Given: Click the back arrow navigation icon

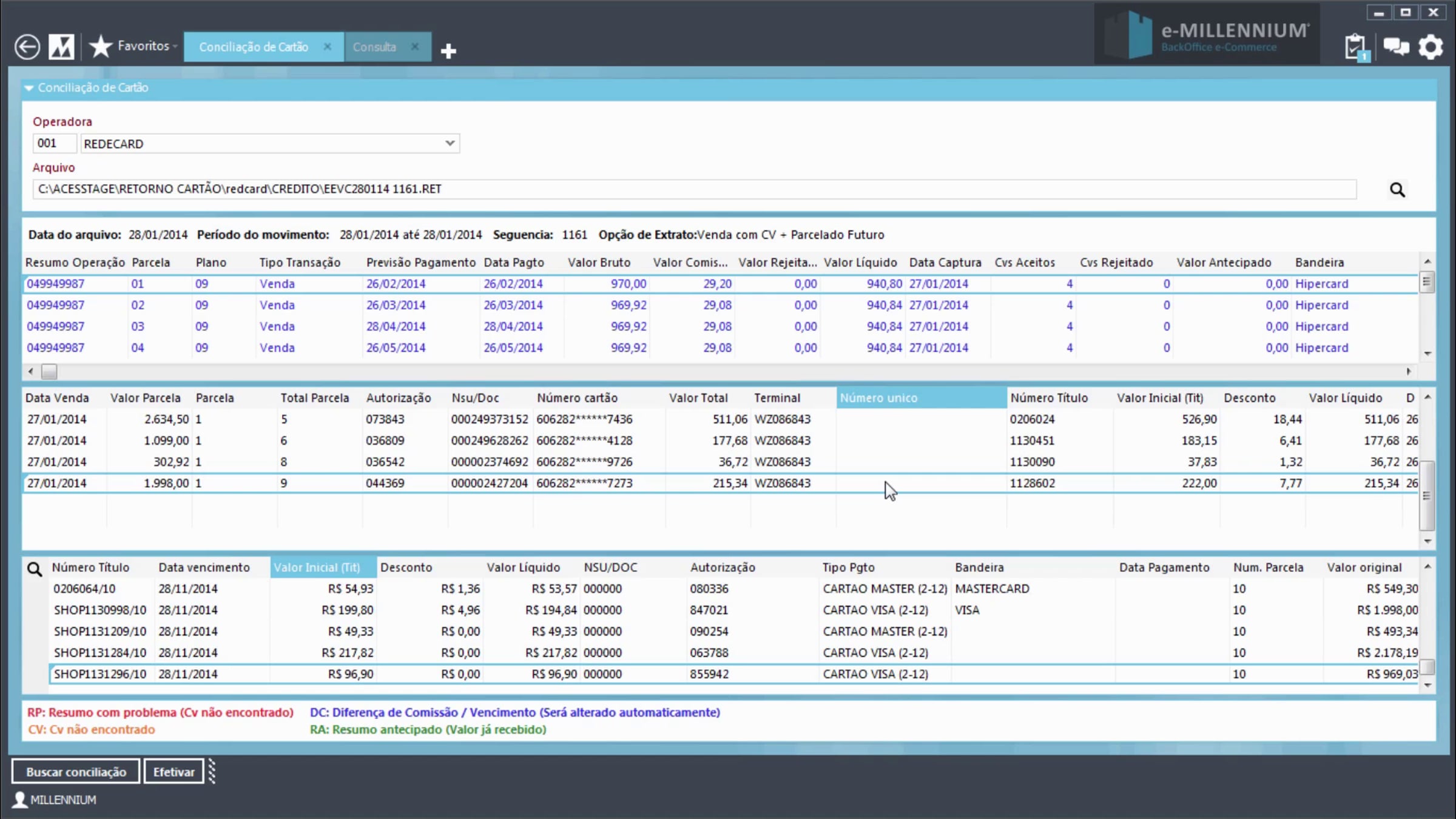Looking at the screenshot, I should [27, 47].
